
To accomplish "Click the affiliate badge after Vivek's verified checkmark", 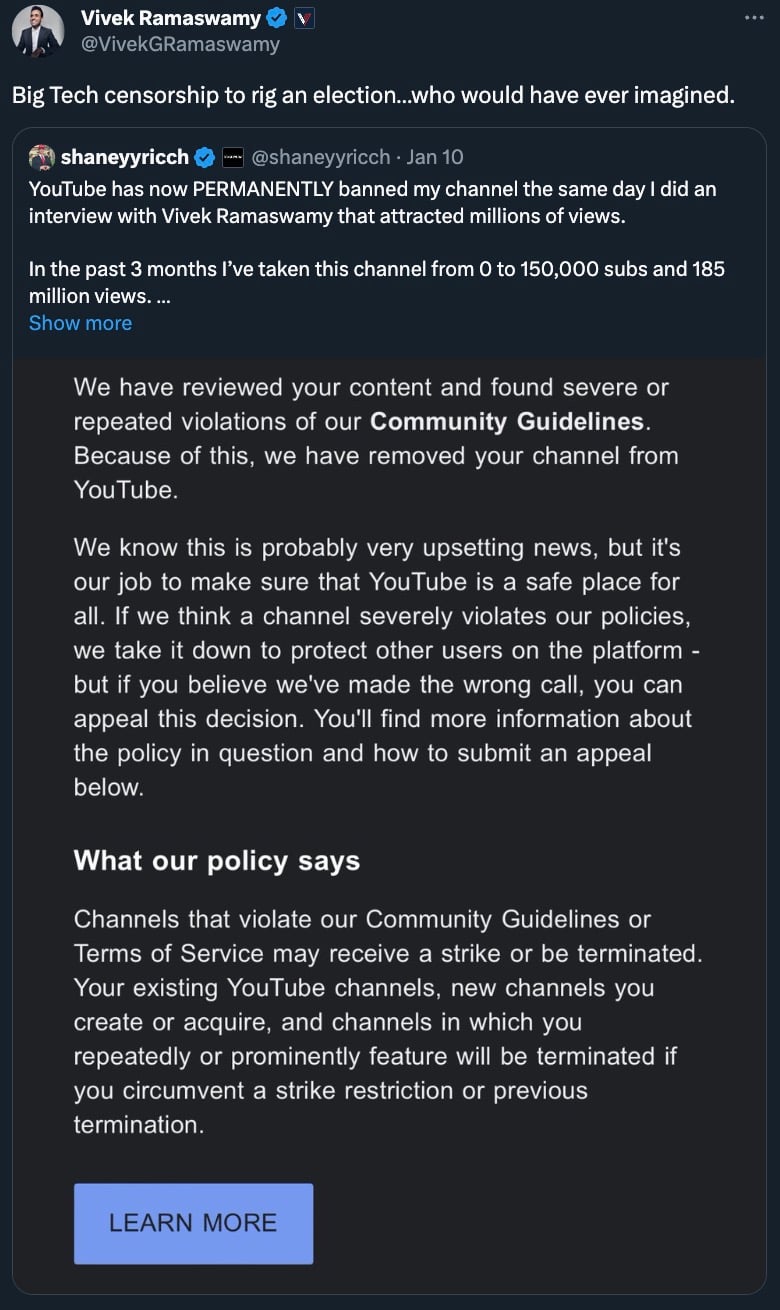I will pos(304,18).
